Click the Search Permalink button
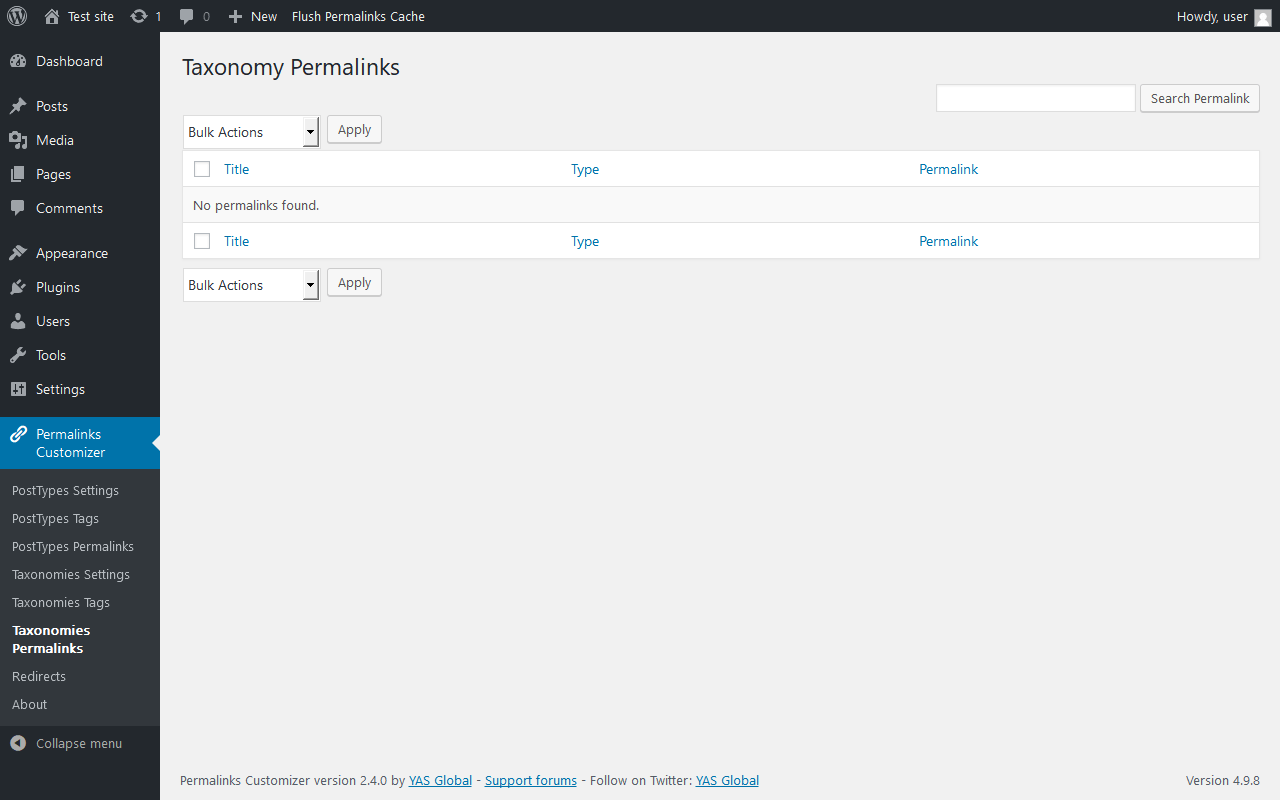 click(1200, 98)
